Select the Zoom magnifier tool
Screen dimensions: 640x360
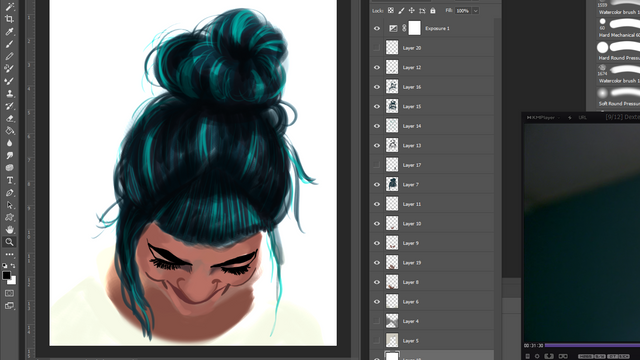pos(9,242)
